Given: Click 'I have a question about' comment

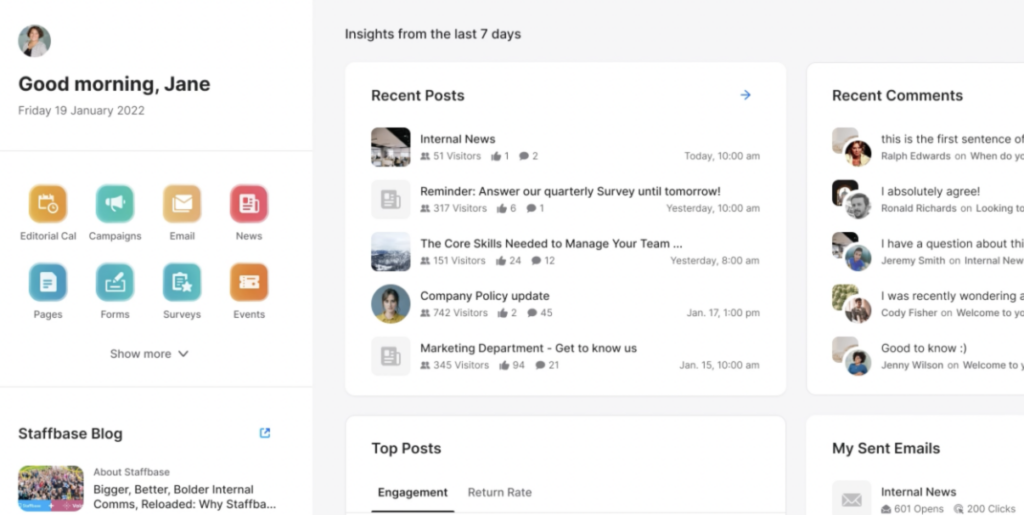Looking at the screenshot, I should (952, 243).
